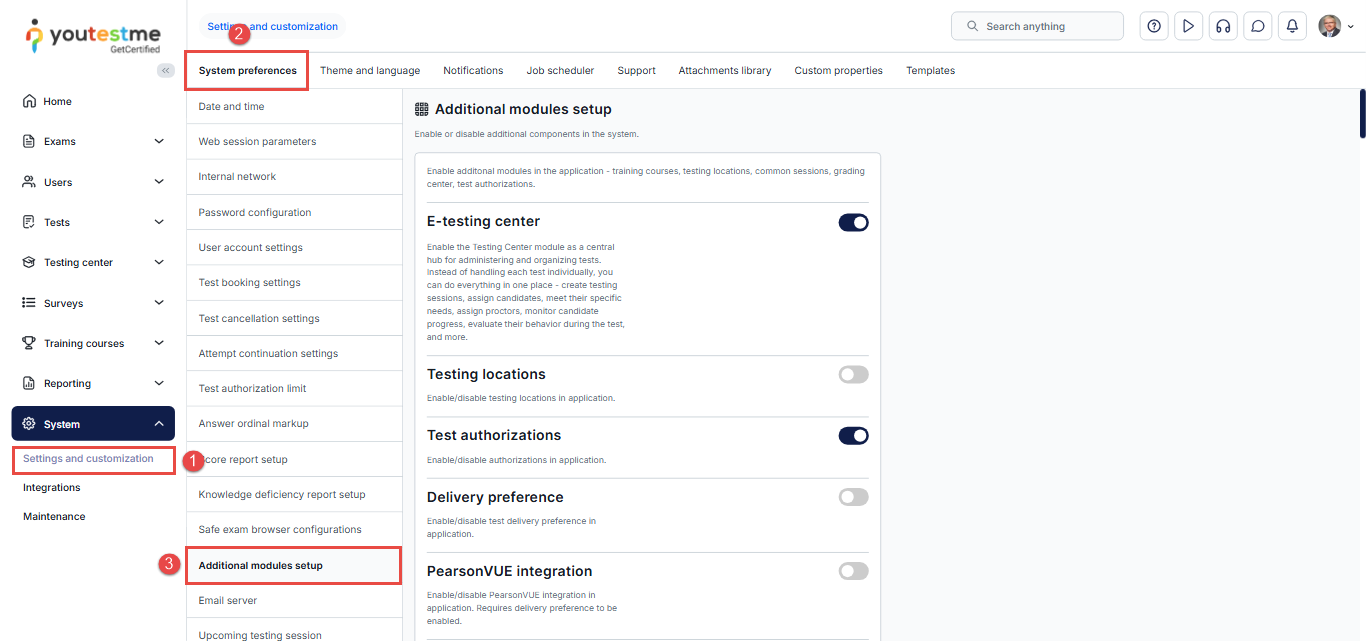Open the notifications bell icon
The image size is (1366, 641).
[x=1292, y=26]
